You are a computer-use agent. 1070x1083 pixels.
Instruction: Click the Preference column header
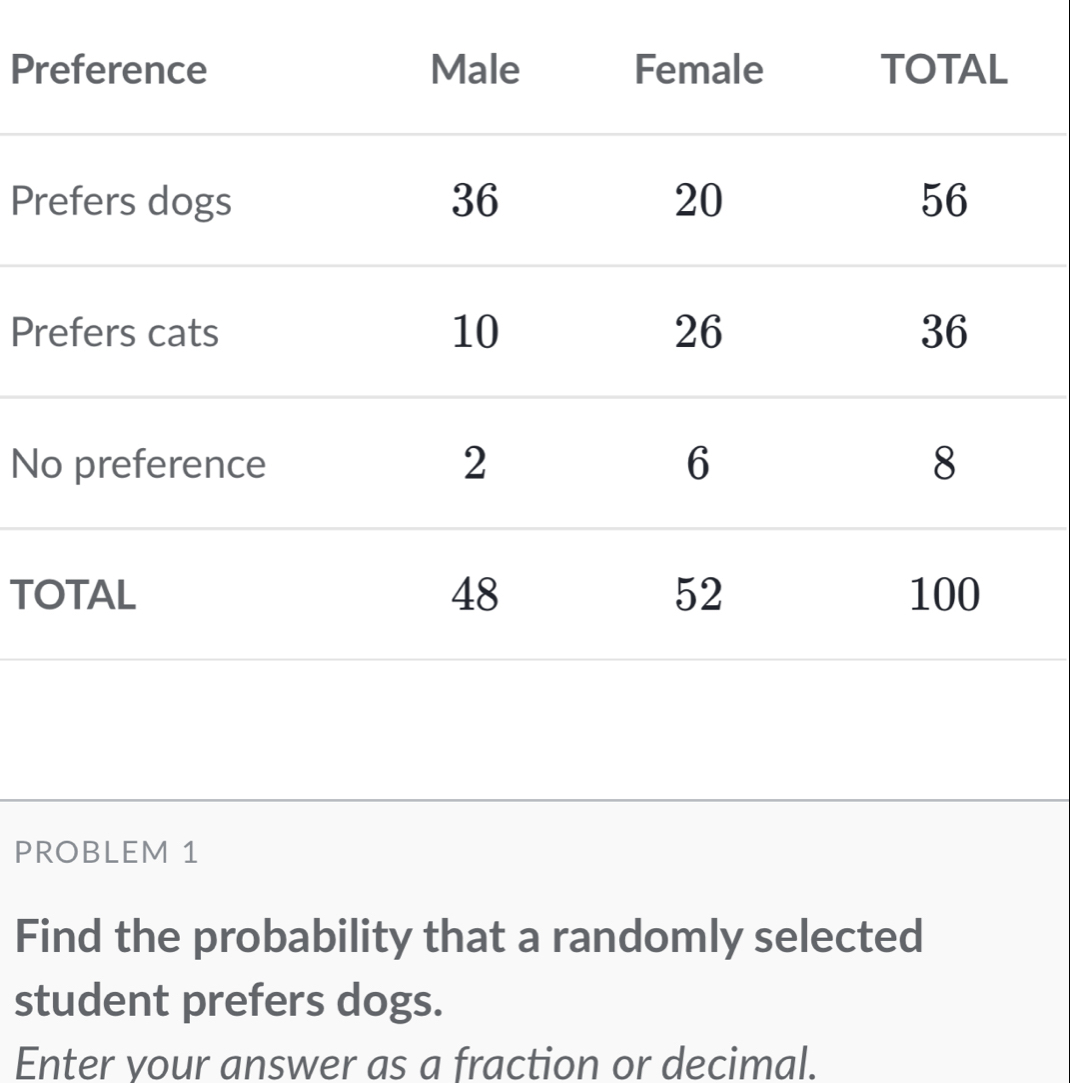pyautogui.click(x=114, y=70)
